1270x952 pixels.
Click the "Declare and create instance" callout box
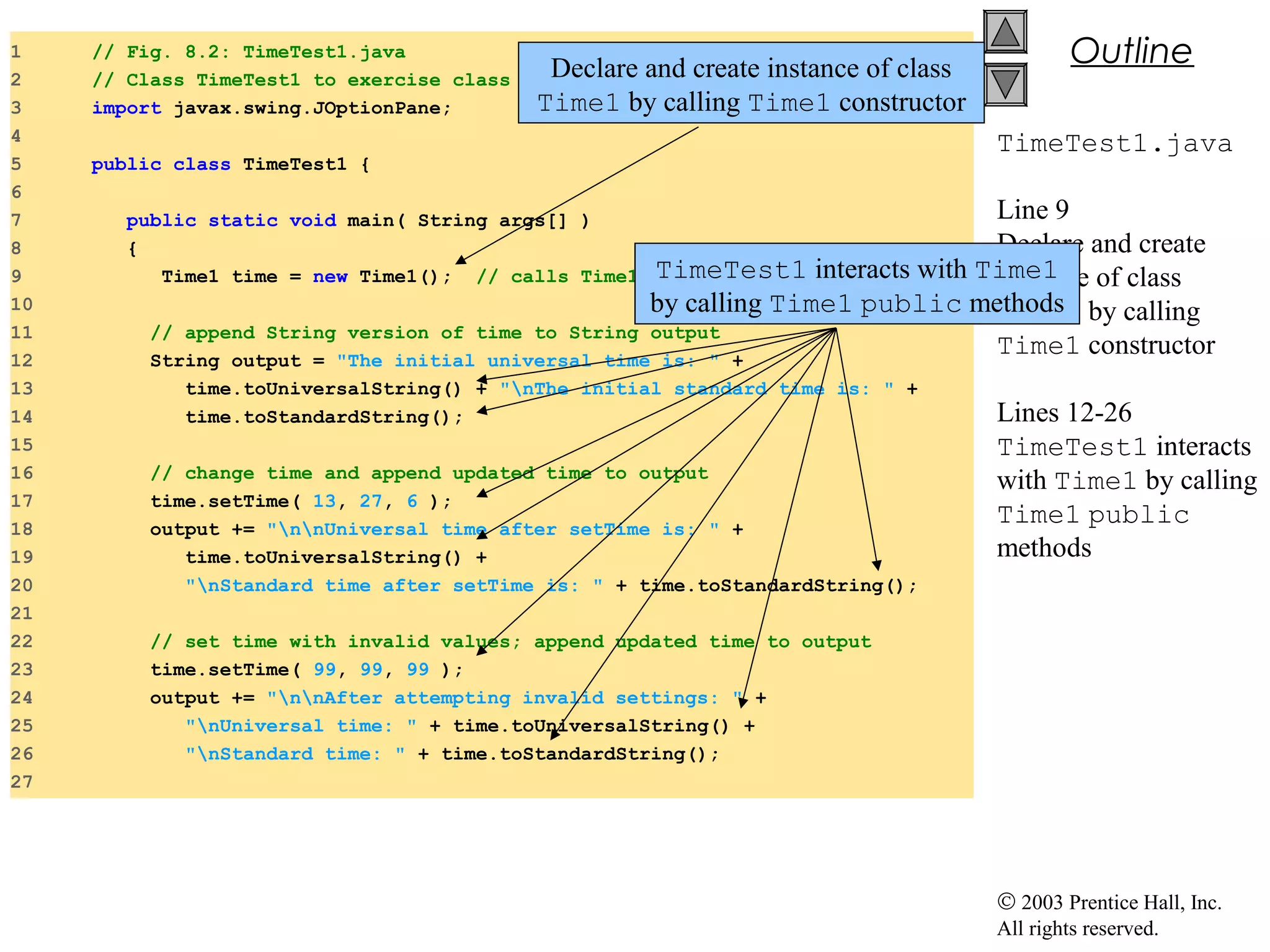(751, 83)
